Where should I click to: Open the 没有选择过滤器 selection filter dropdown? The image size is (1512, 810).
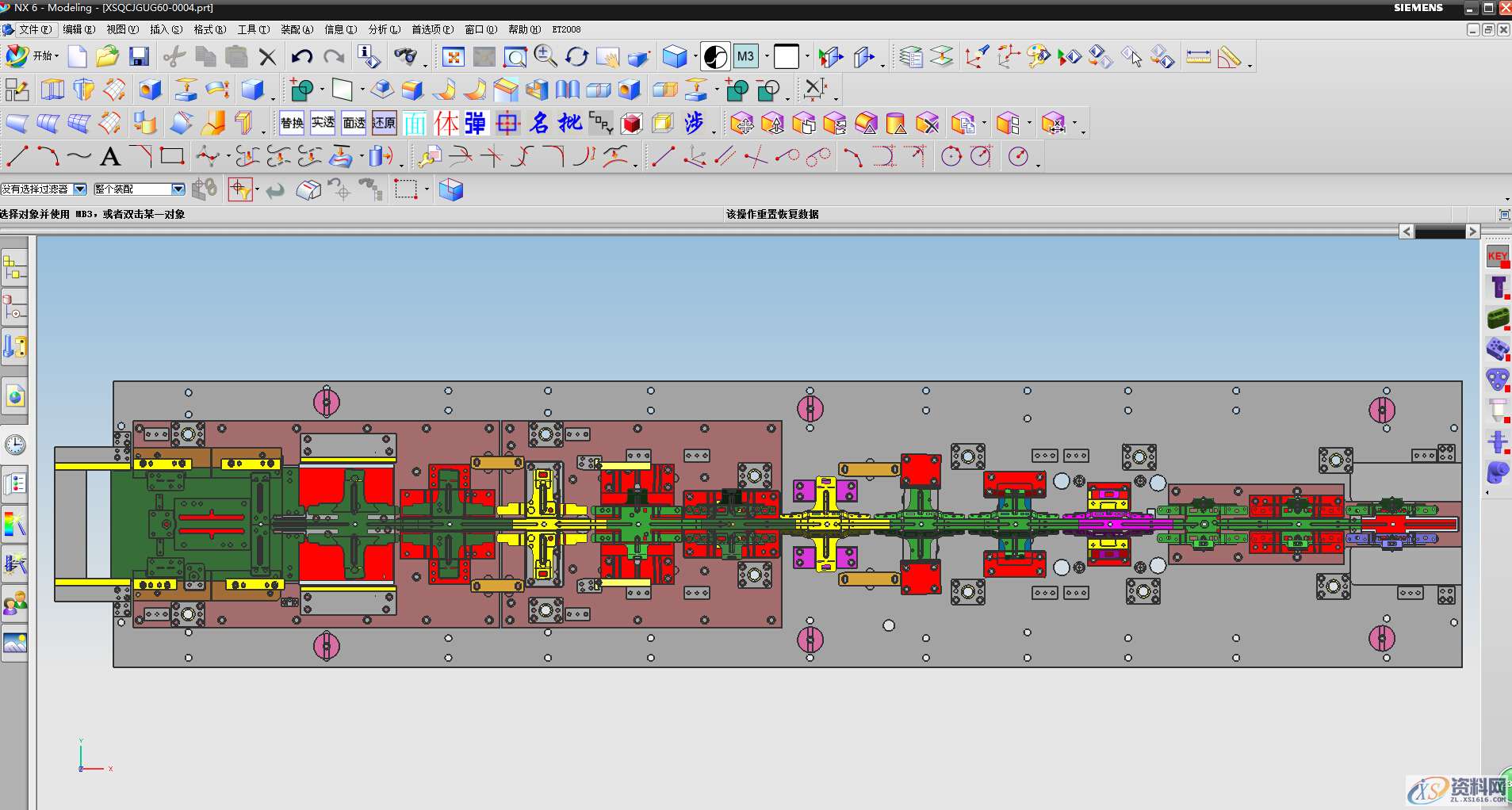pos(80,189)
